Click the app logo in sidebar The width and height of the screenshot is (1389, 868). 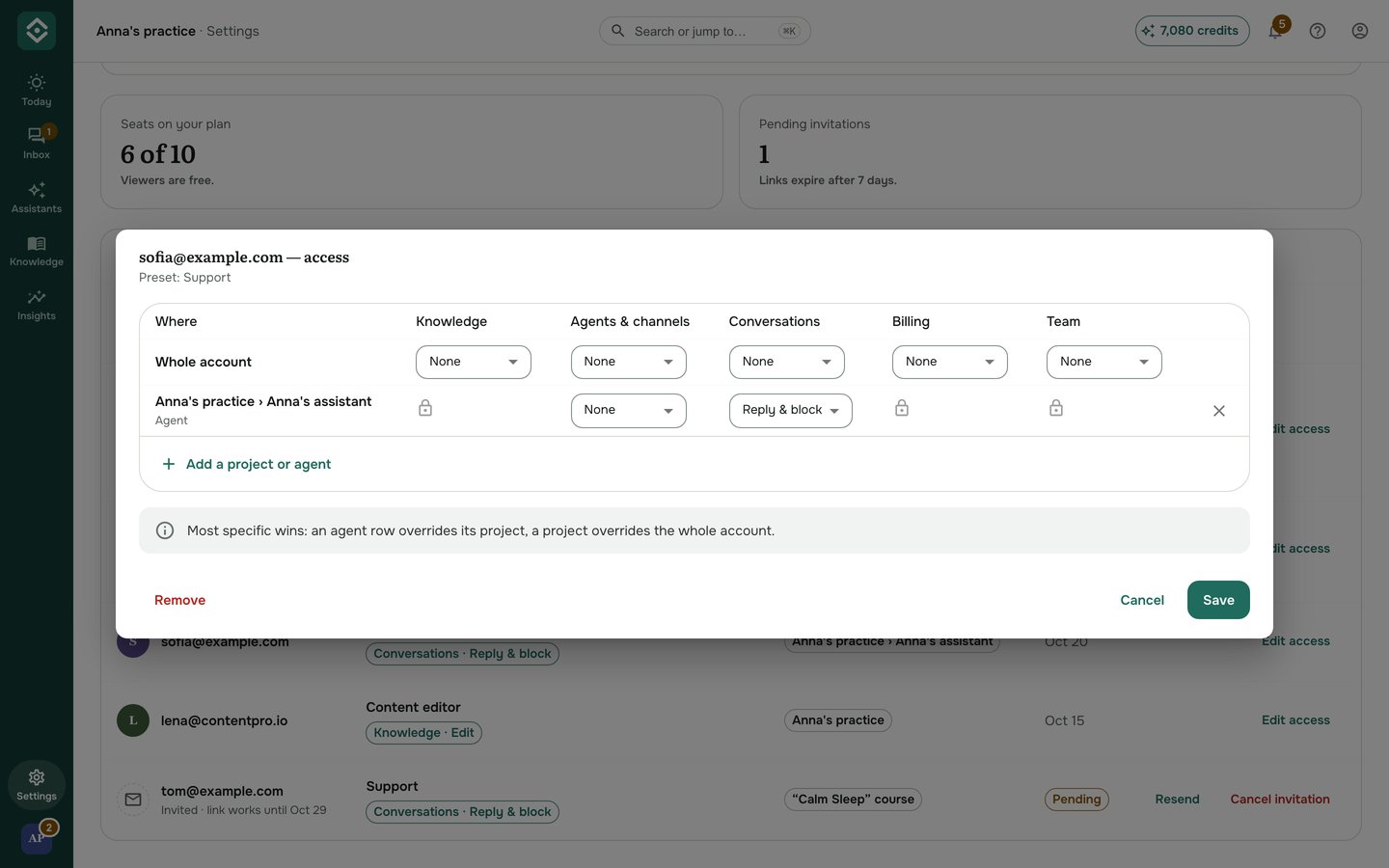(x=37, y=31)
